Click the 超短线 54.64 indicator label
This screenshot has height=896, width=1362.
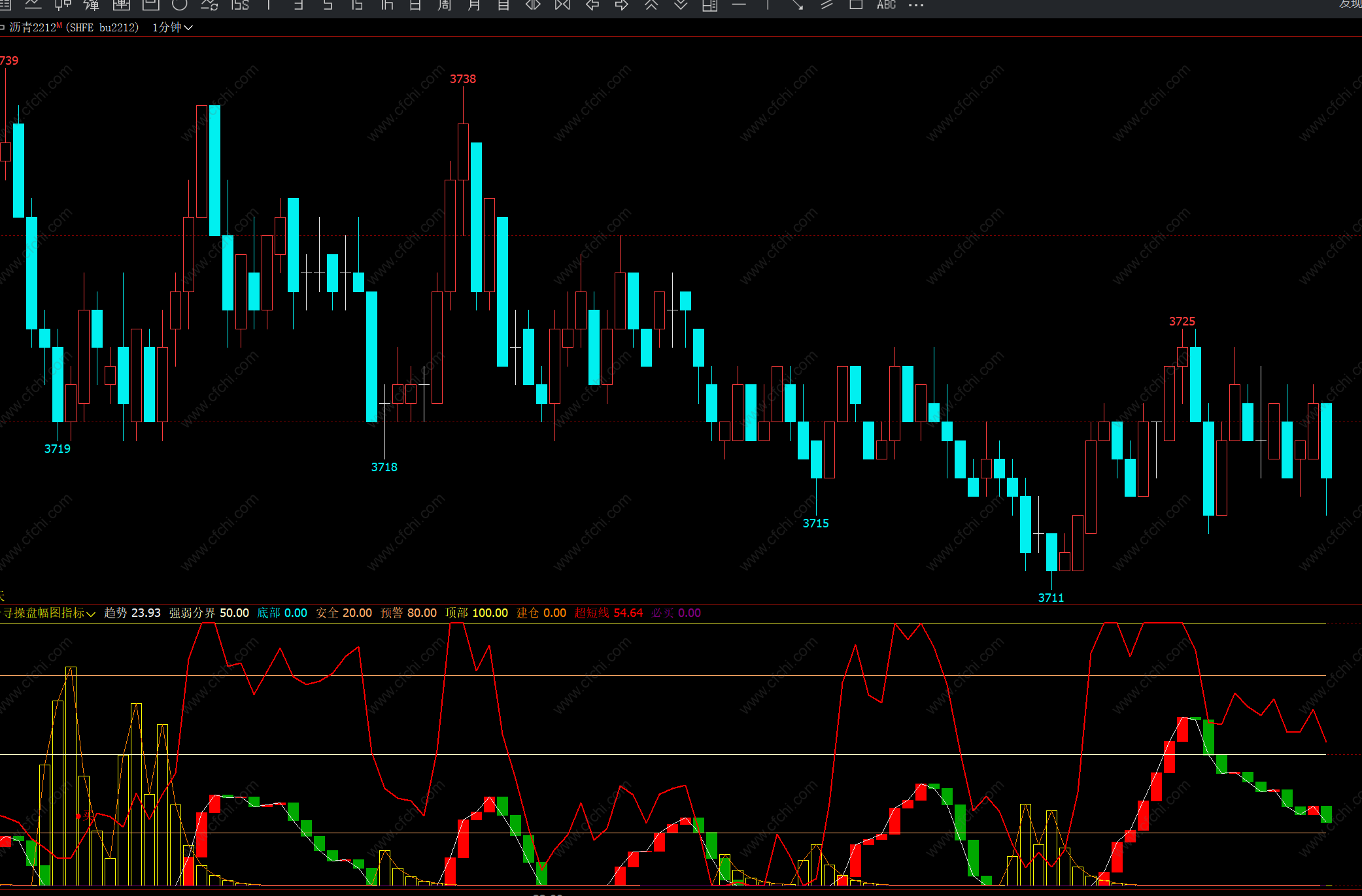(609, 613)
